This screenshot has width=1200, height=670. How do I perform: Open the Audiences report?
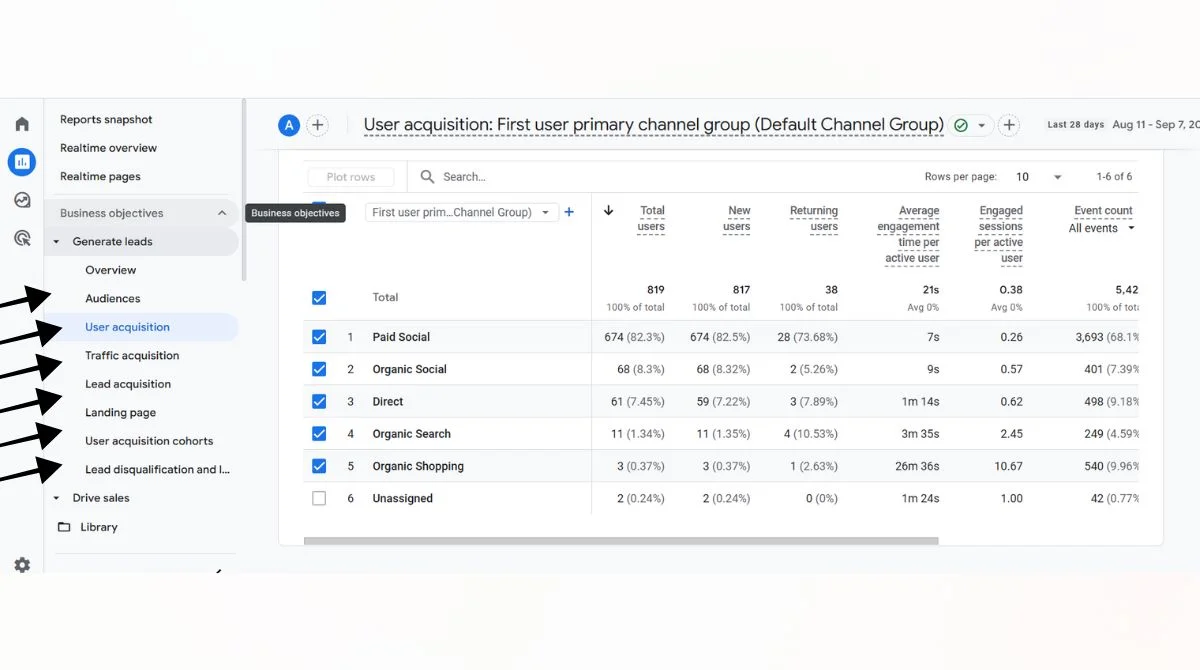[x=113, y=299]
